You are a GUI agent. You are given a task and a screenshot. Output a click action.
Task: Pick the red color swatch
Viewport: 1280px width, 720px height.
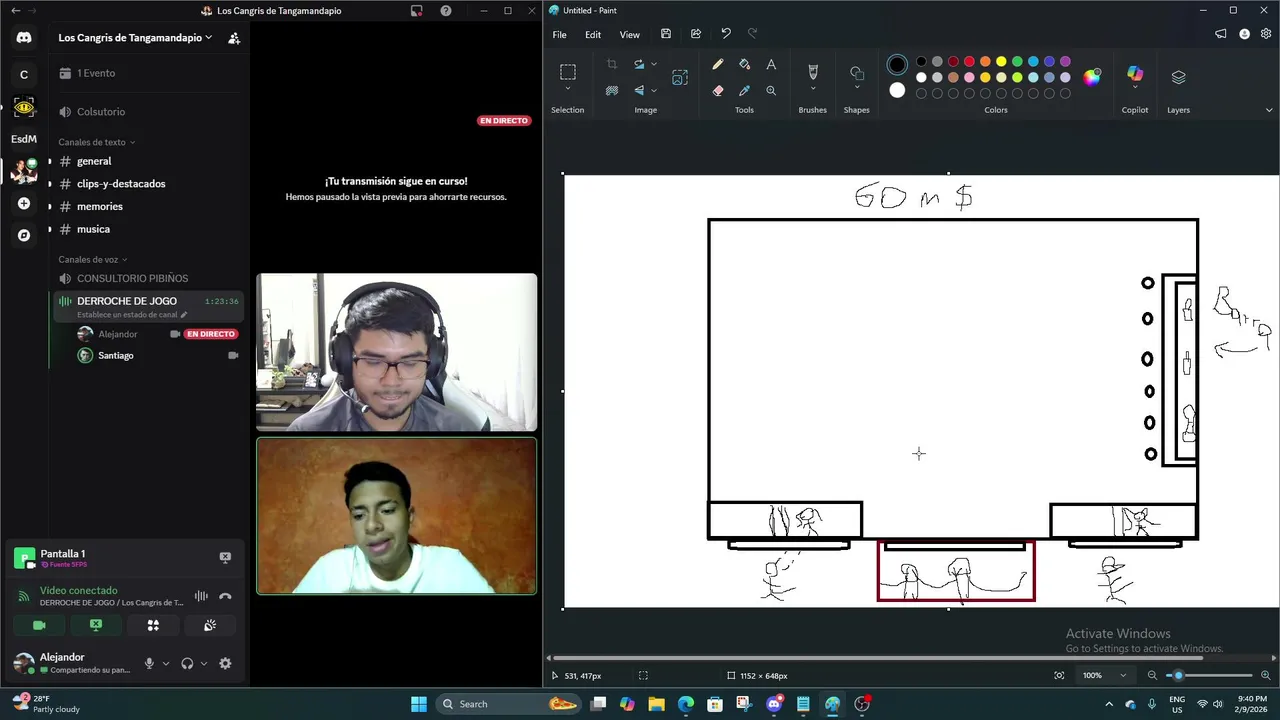click(969, 61)
